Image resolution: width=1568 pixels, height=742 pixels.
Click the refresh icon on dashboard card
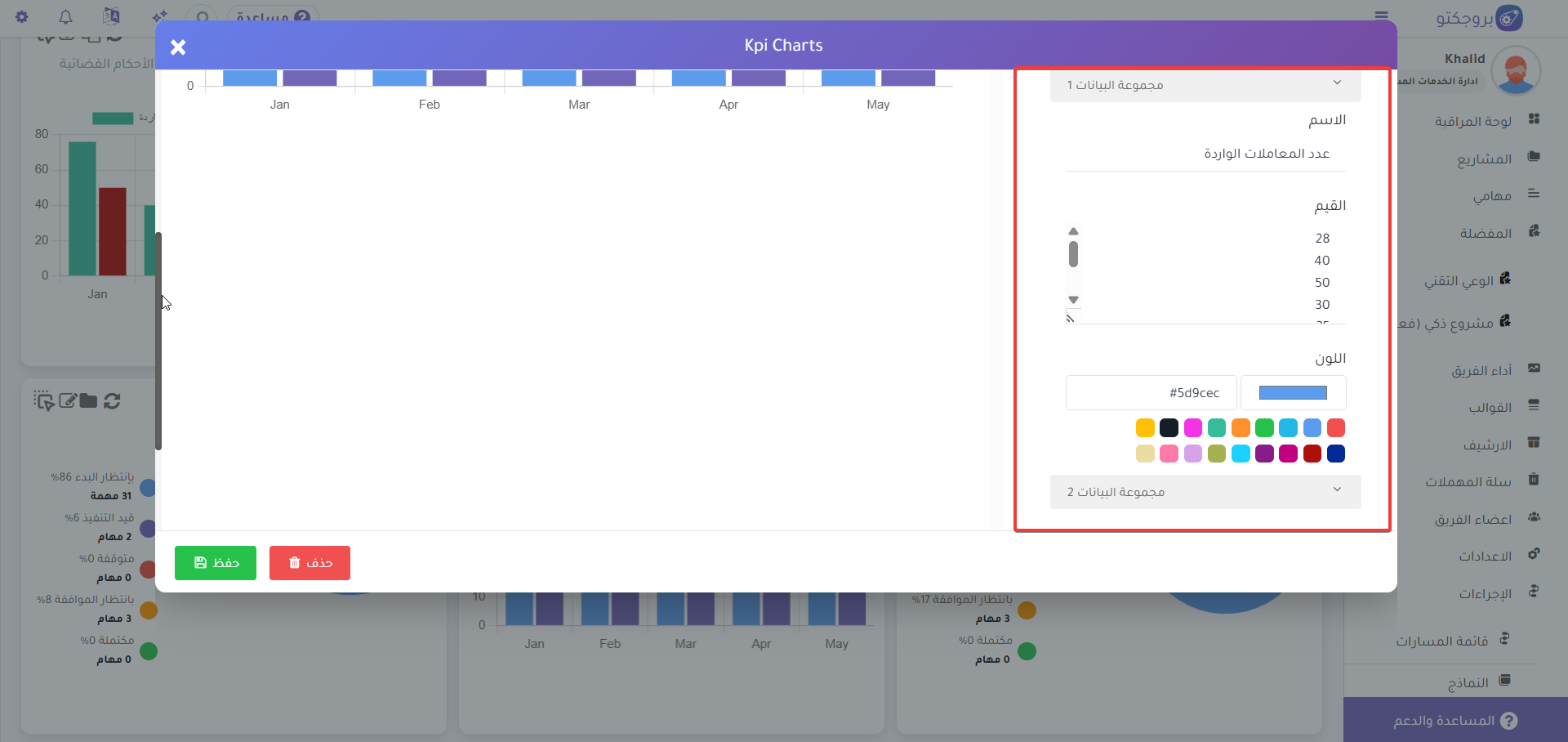(113, 400)
